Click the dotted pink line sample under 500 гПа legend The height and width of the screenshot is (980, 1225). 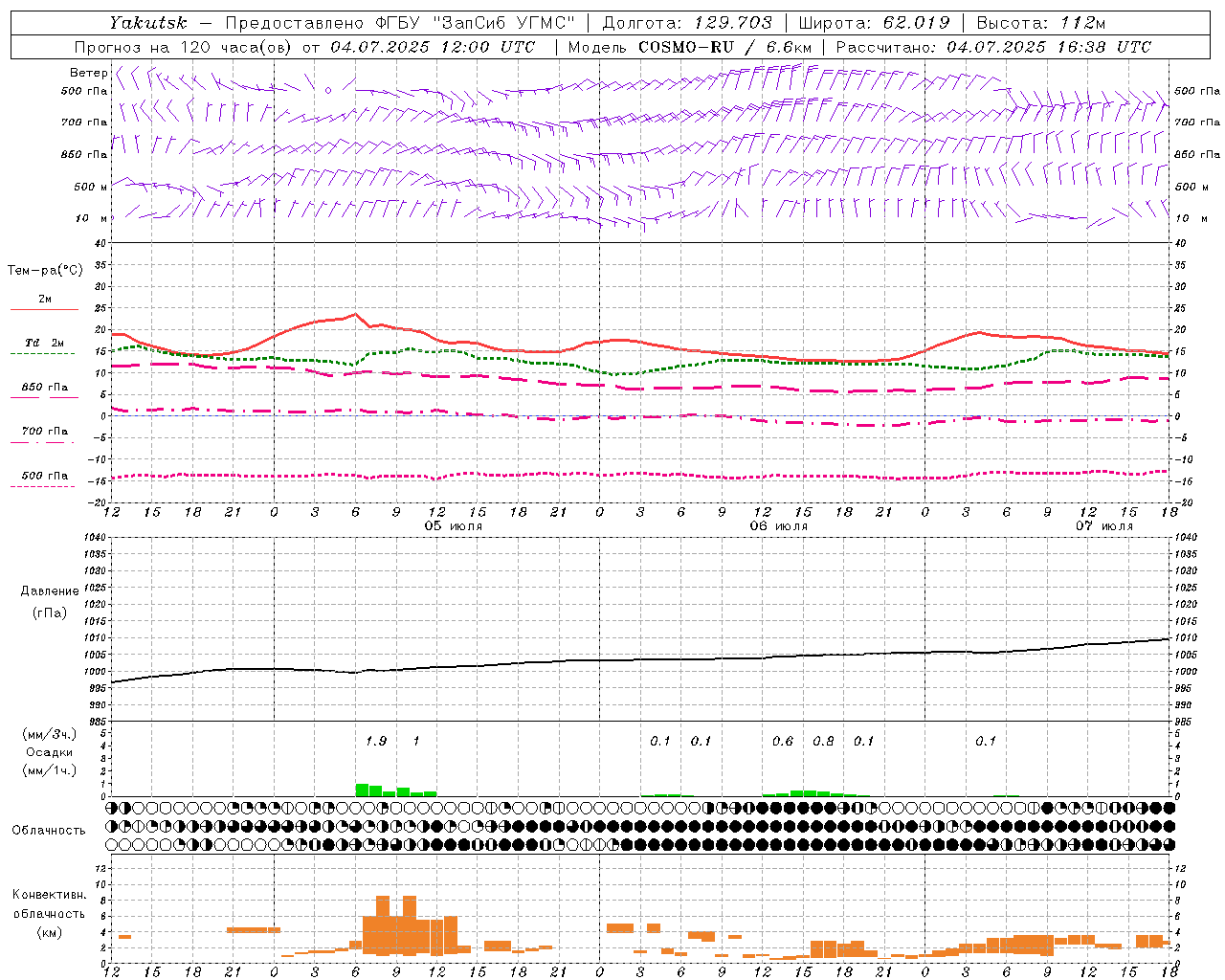tap(42, 486)
